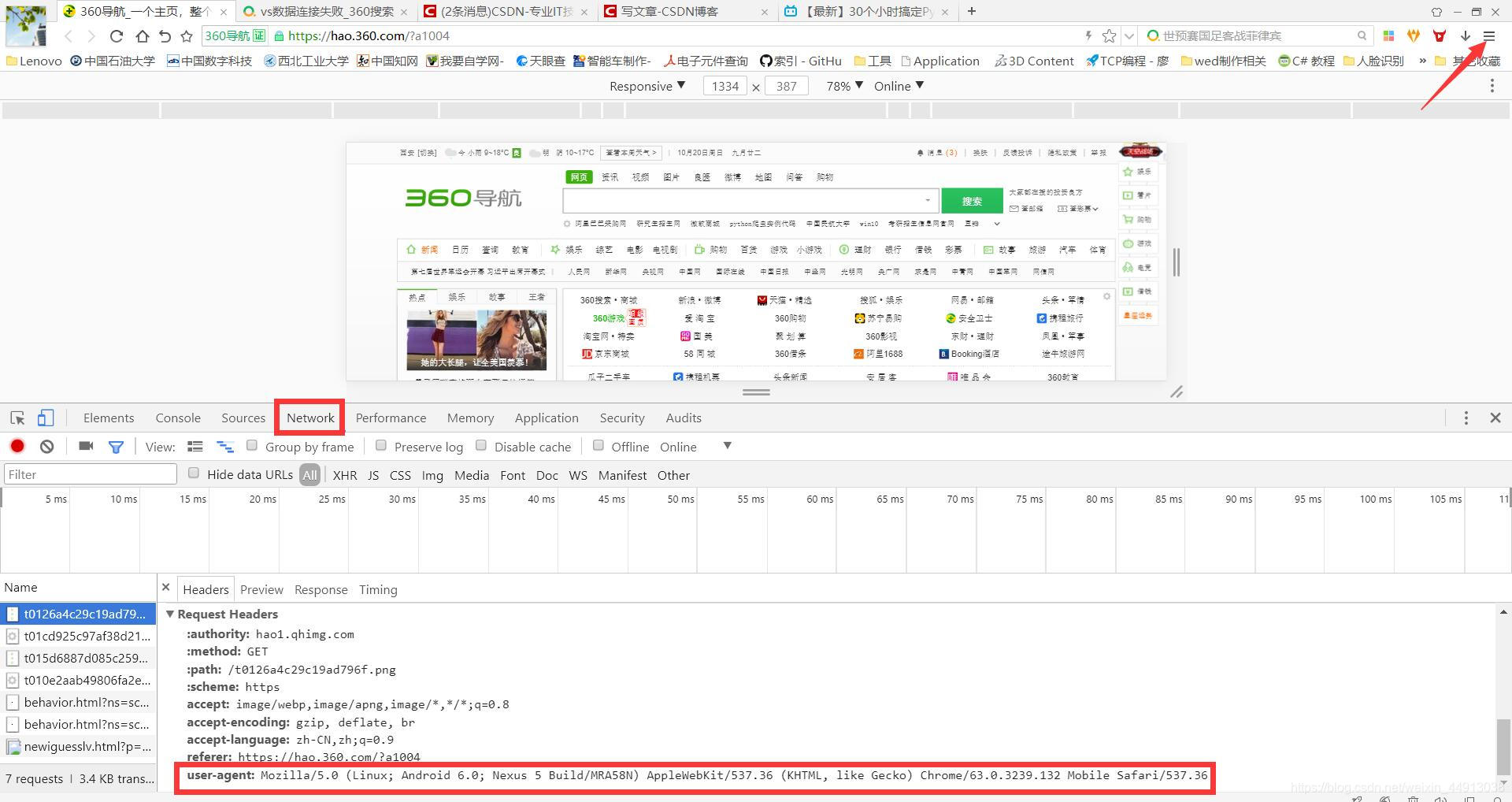Viewport: 1512px width, 802px height.
Task: Click the emulated viewport bottom-edge height handle
Action: pos(756,392)
